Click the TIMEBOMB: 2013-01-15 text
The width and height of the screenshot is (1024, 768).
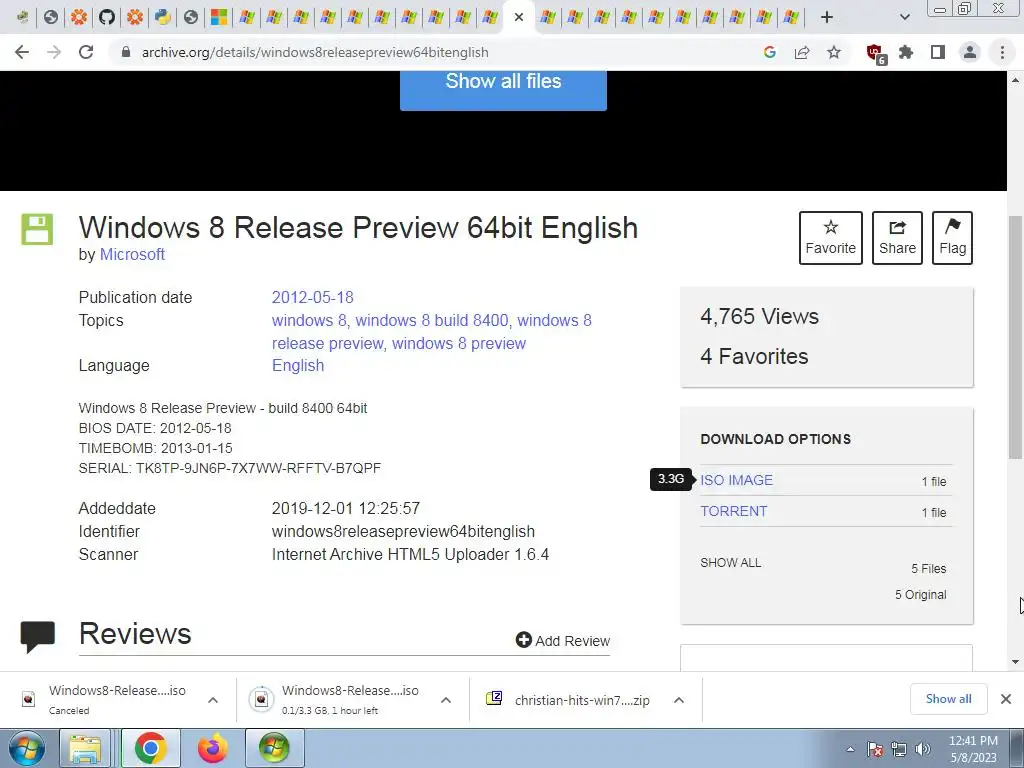pos(155,449)
